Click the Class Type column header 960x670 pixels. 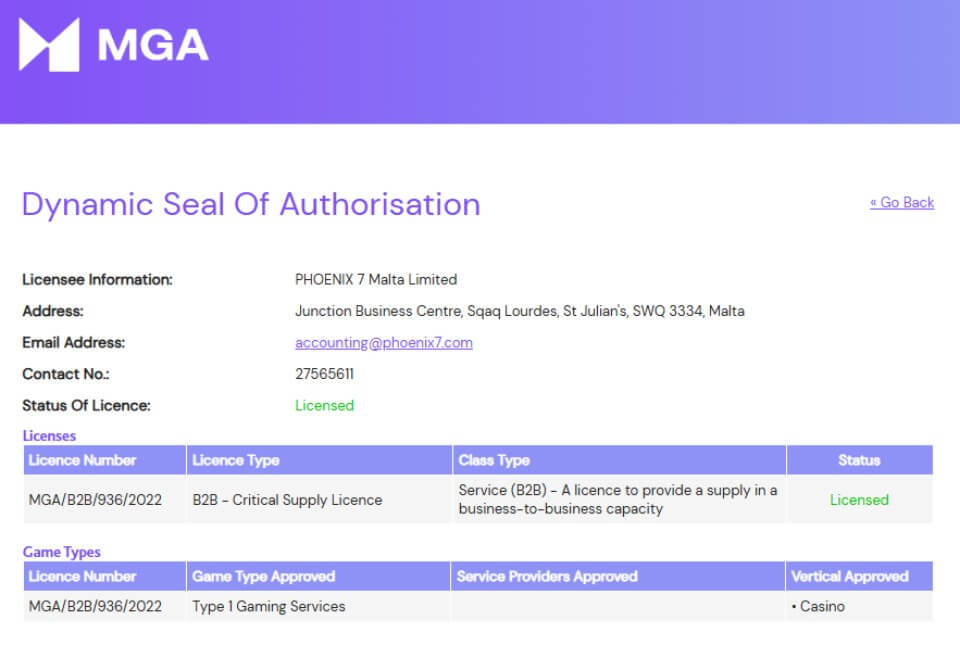click(494, 460)
